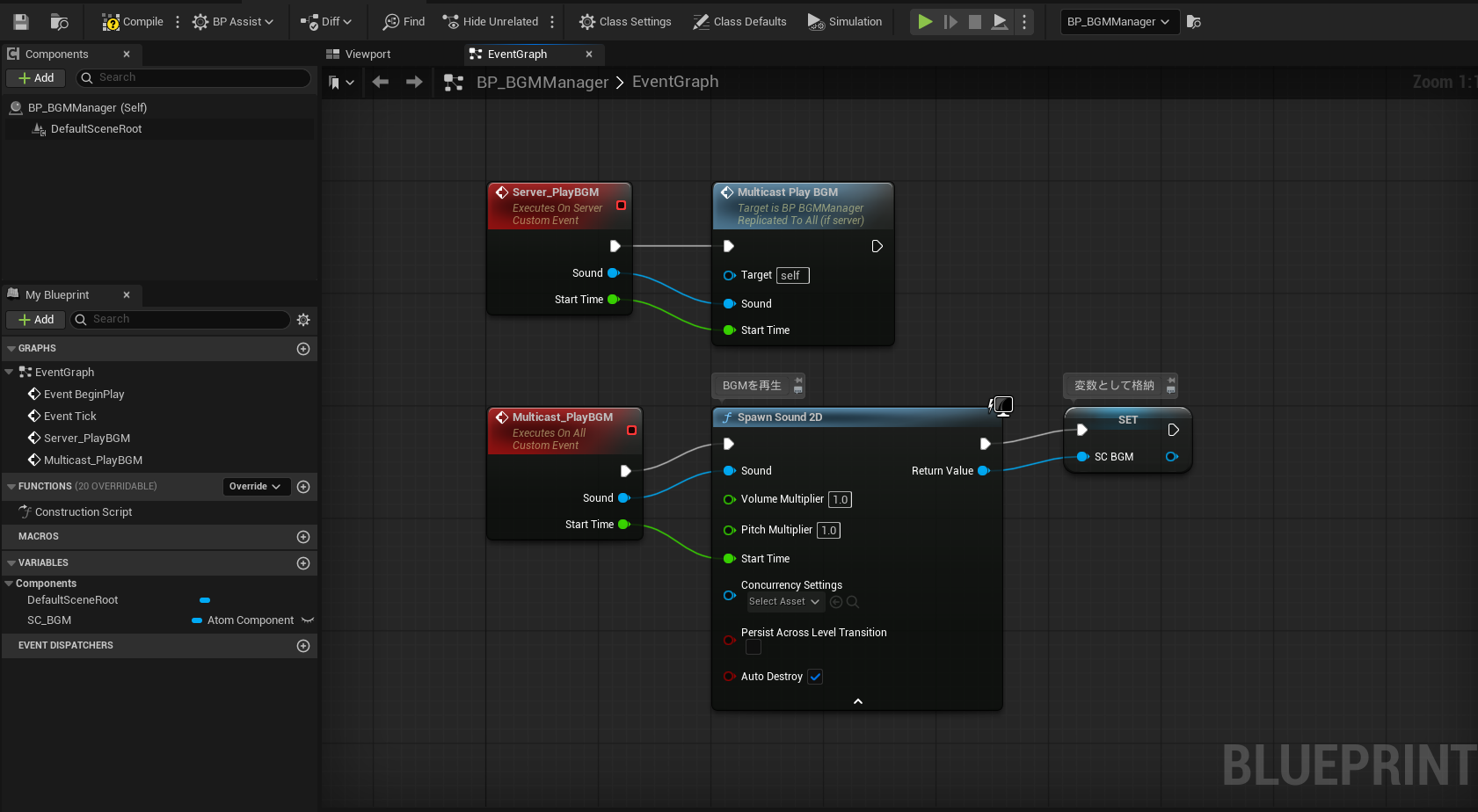The width and height of the screenshot is (1478, 812).
Task: Navigate forward in graph history
Action: 414,83
